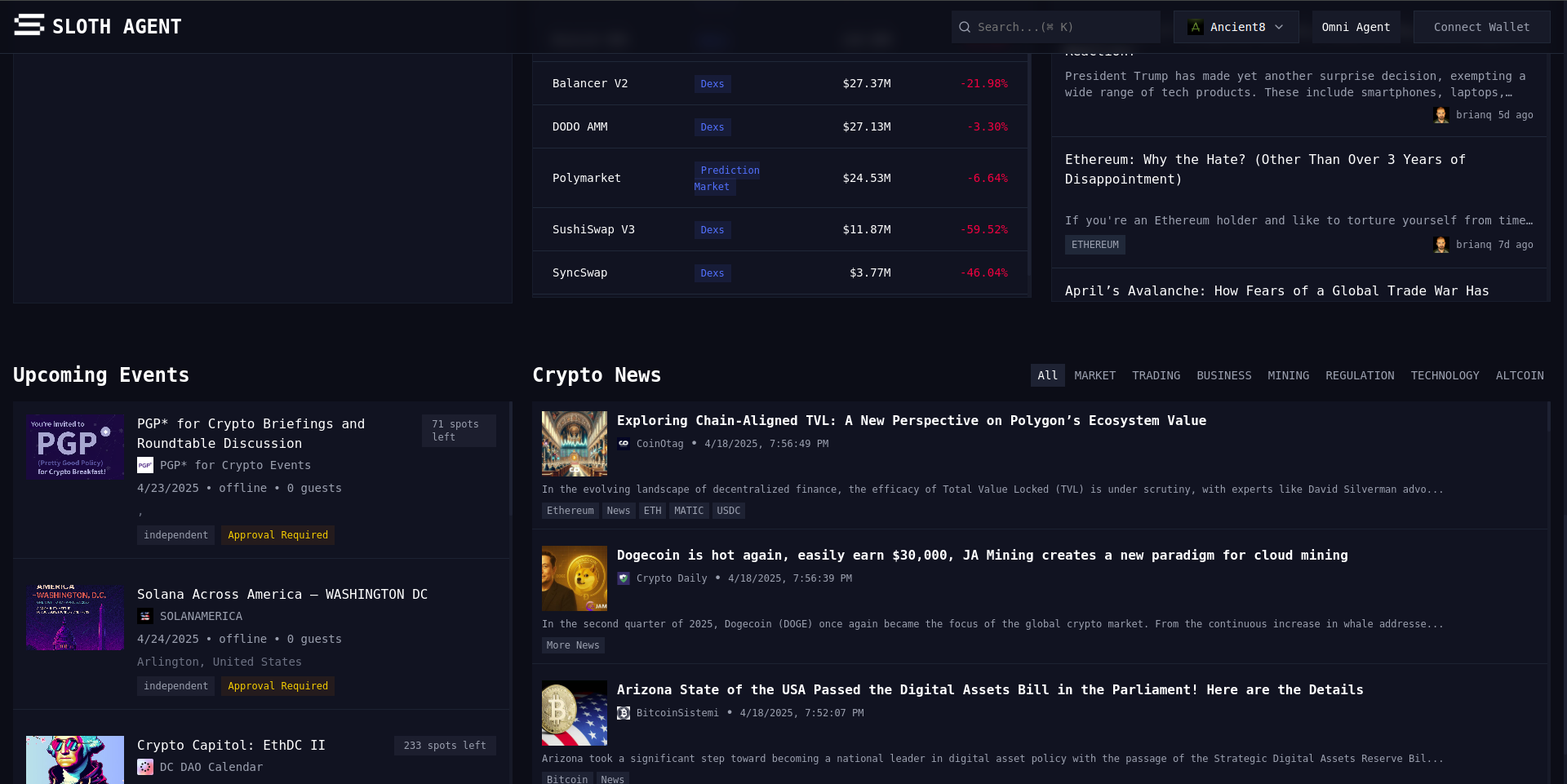The image size is (1567, 784).
Task: Click the Balancer V2 row name
Action: coord(590,83)
